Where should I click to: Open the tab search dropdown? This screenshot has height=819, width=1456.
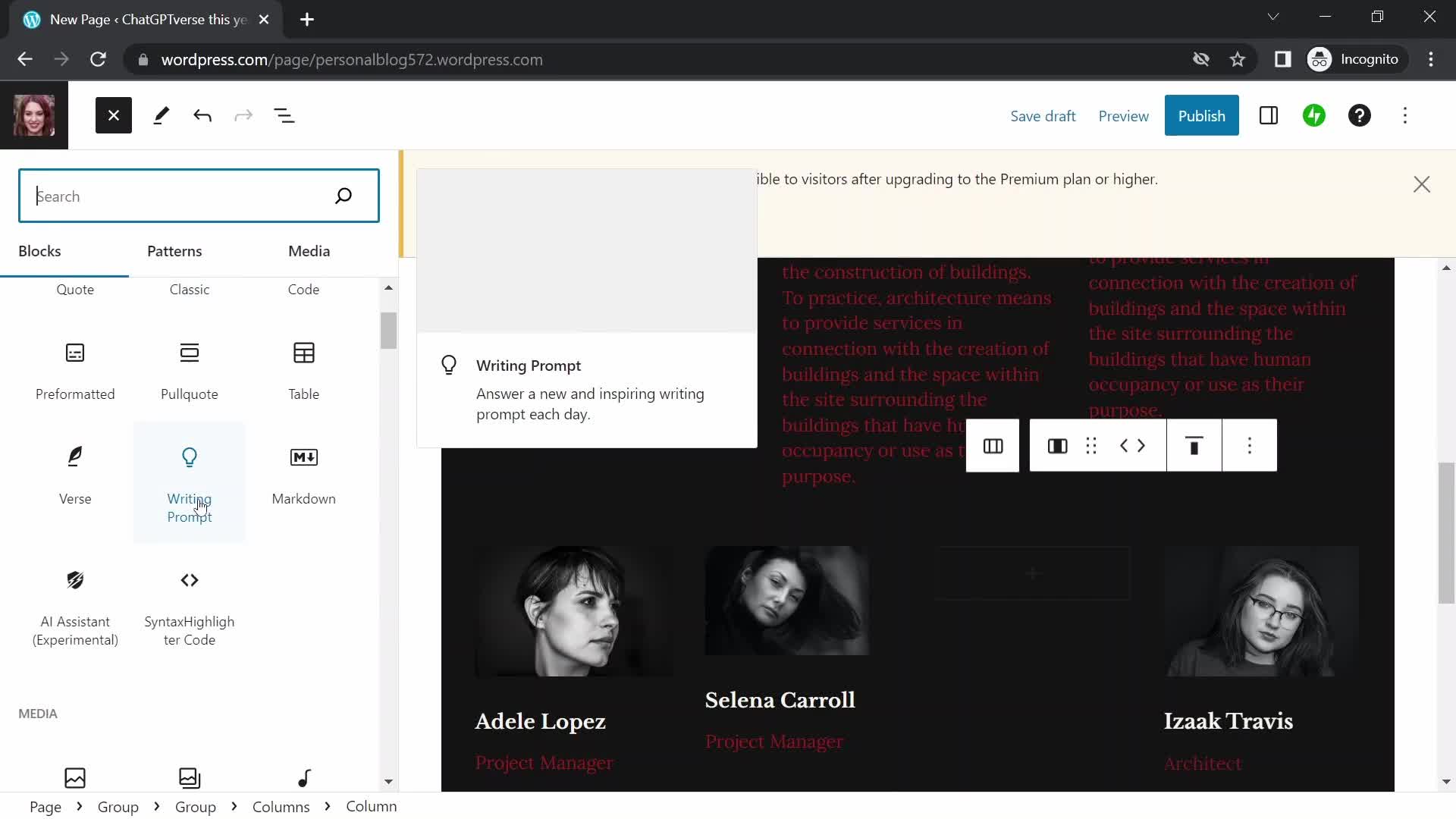click(1273, 17)
